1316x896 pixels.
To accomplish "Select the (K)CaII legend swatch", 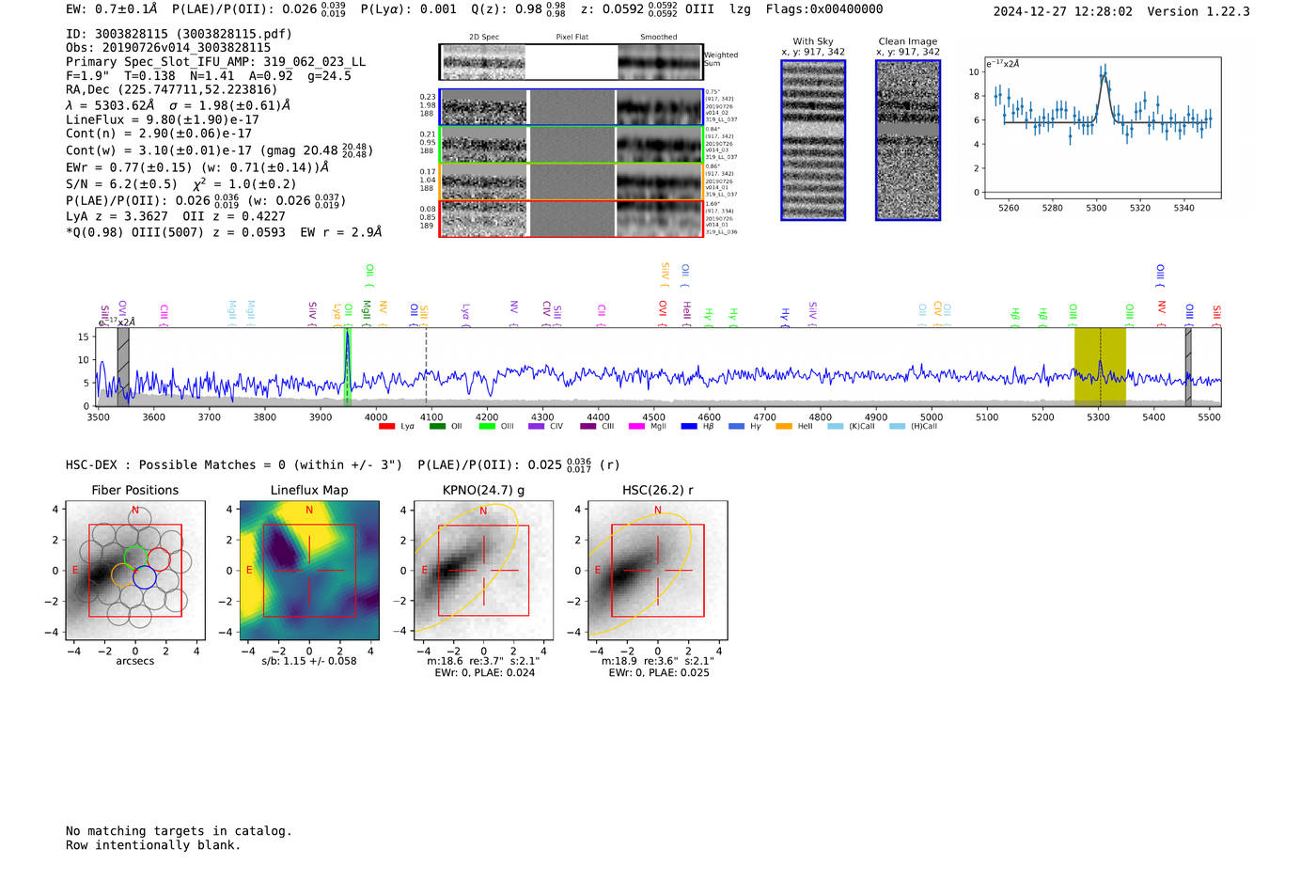I will [835, 427].
